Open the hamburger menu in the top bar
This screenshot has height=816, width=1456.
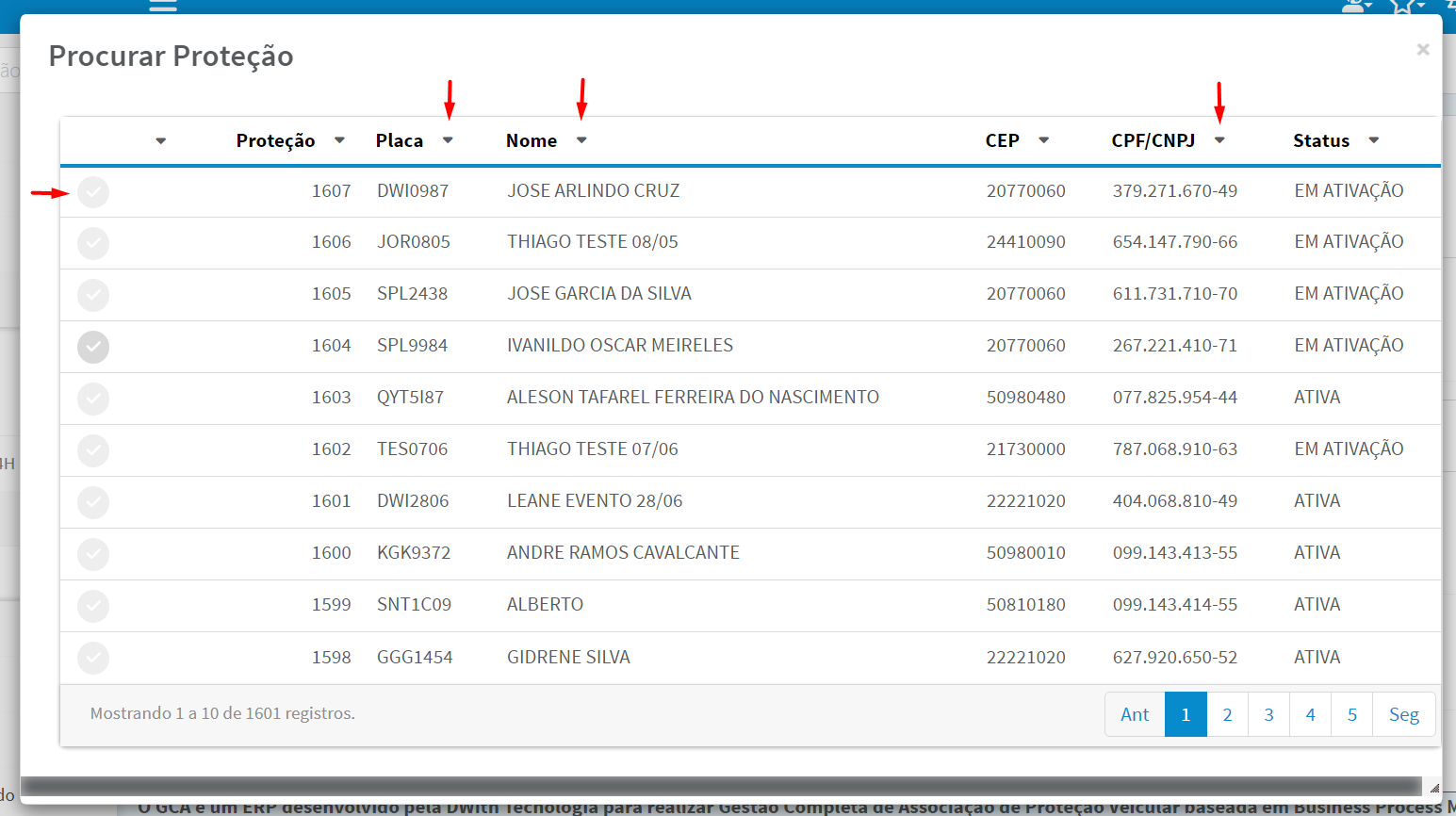click(x=163, y=5)
